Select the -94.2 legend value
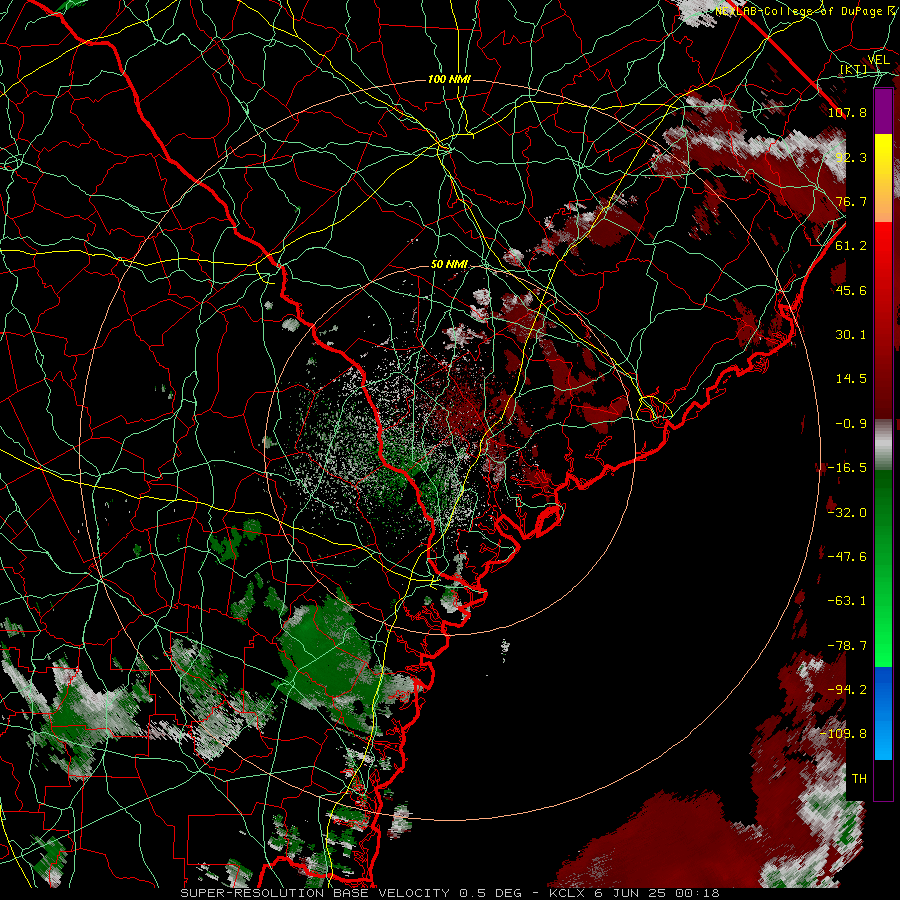The height and width of the screenshot is (900, 900). [847, 690]
